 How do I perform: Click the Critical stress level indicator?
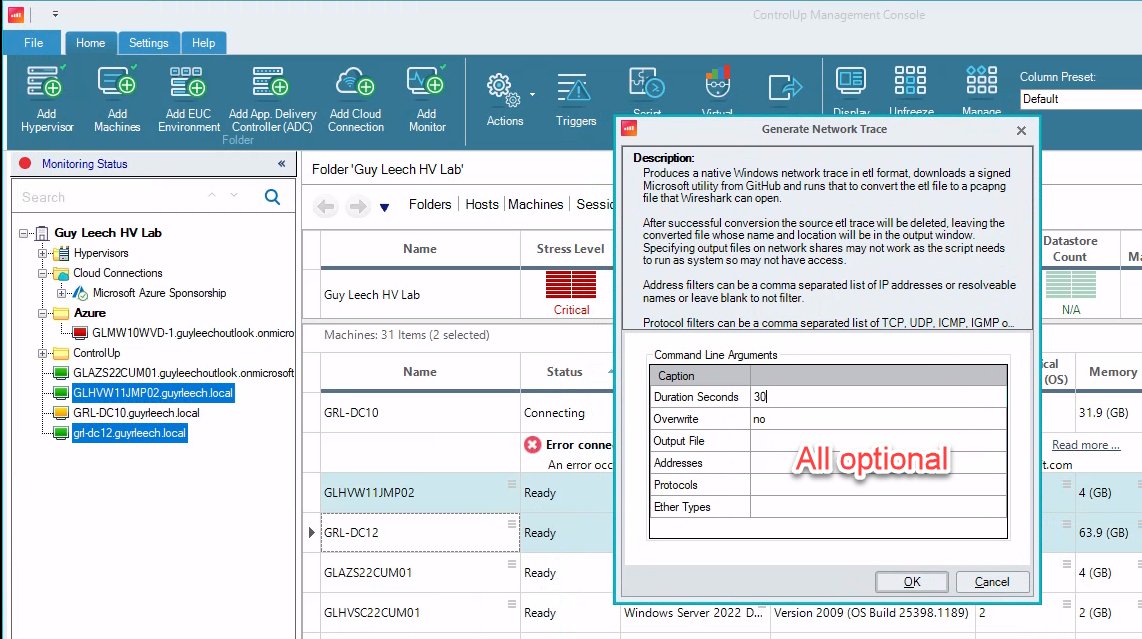coord(571,294)
